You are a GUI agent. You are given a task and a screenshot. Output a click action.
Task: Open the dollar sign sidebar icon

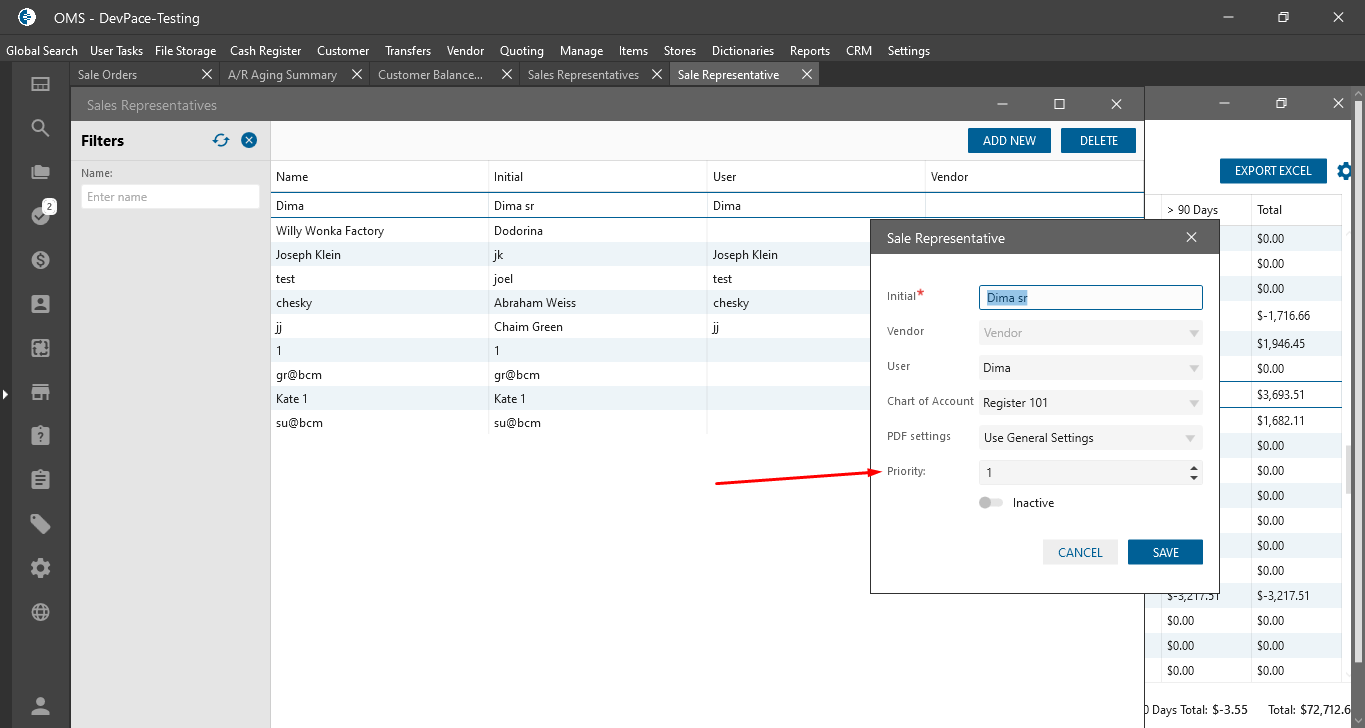coord(40,260)
